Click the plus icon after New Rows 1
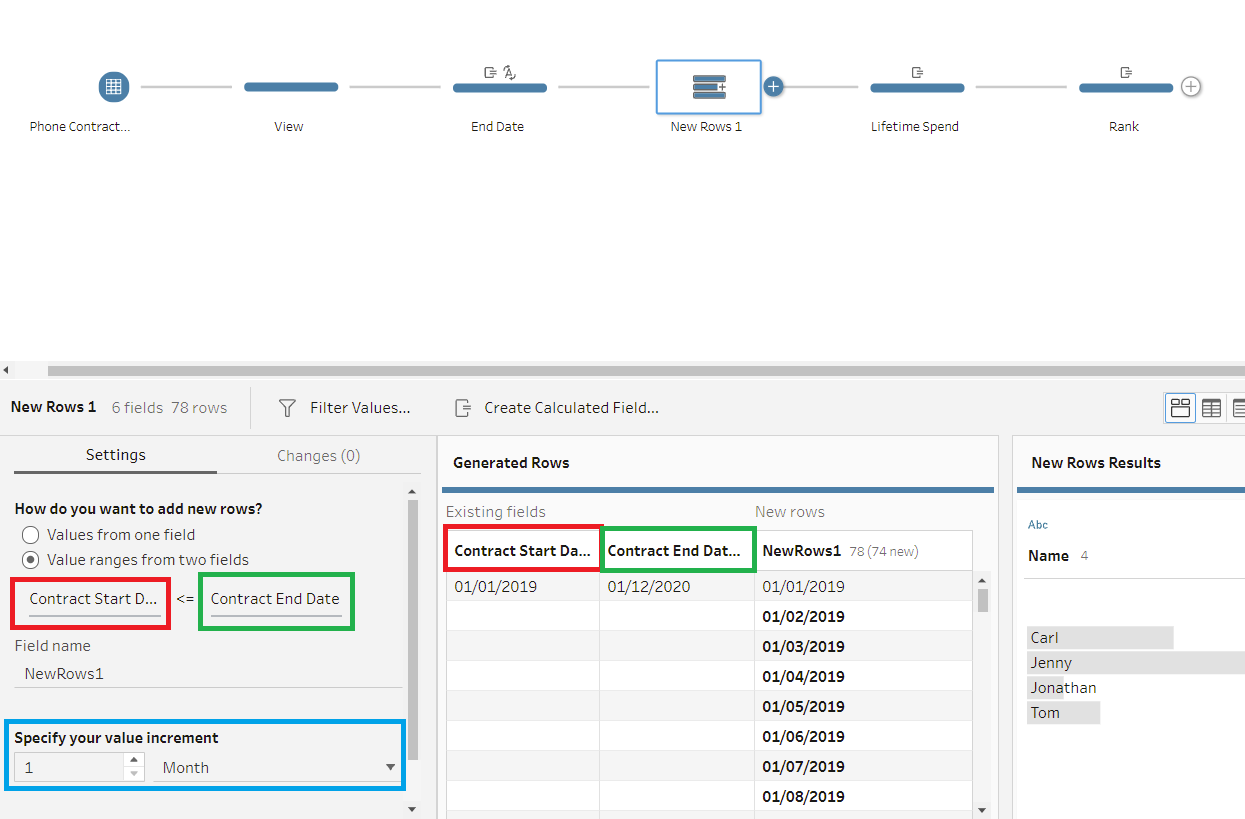 click(x=773, y=87)
